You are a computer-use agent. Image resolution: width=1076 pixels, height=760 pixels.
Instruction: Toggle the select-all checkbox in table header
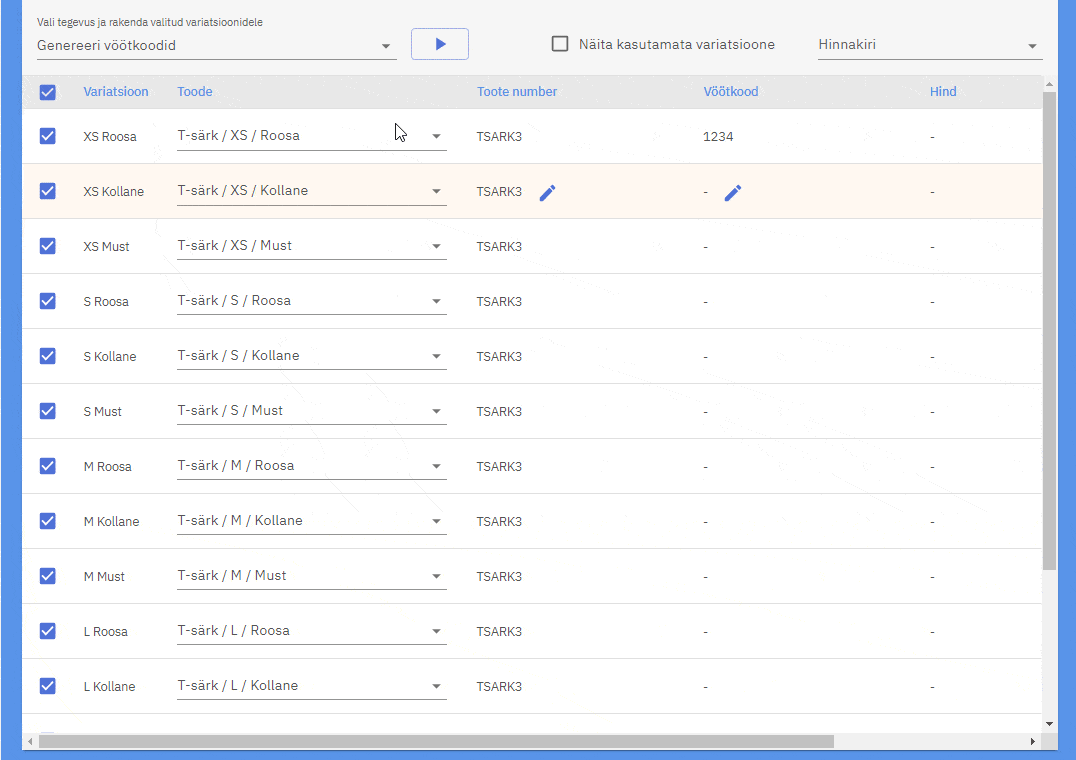(x=47, y=92)
